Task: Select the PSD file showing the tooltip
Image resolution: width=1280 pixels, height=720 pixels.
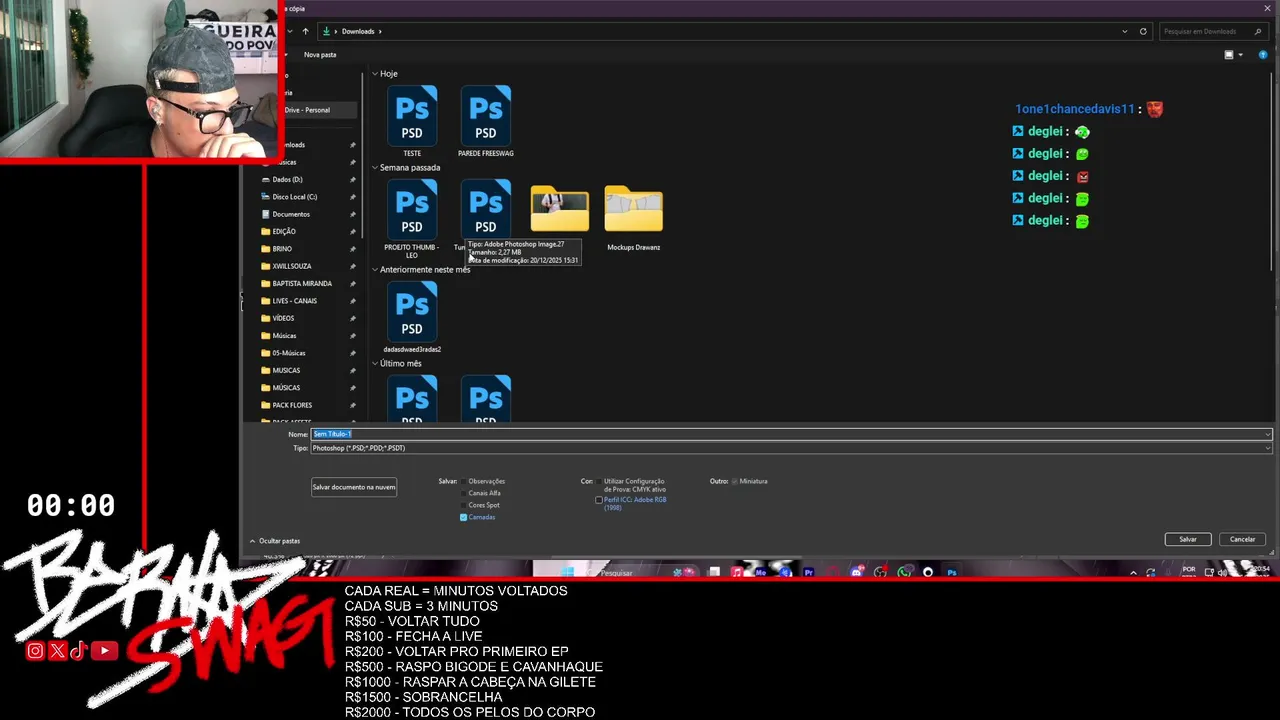Action: tap(486, 209)
